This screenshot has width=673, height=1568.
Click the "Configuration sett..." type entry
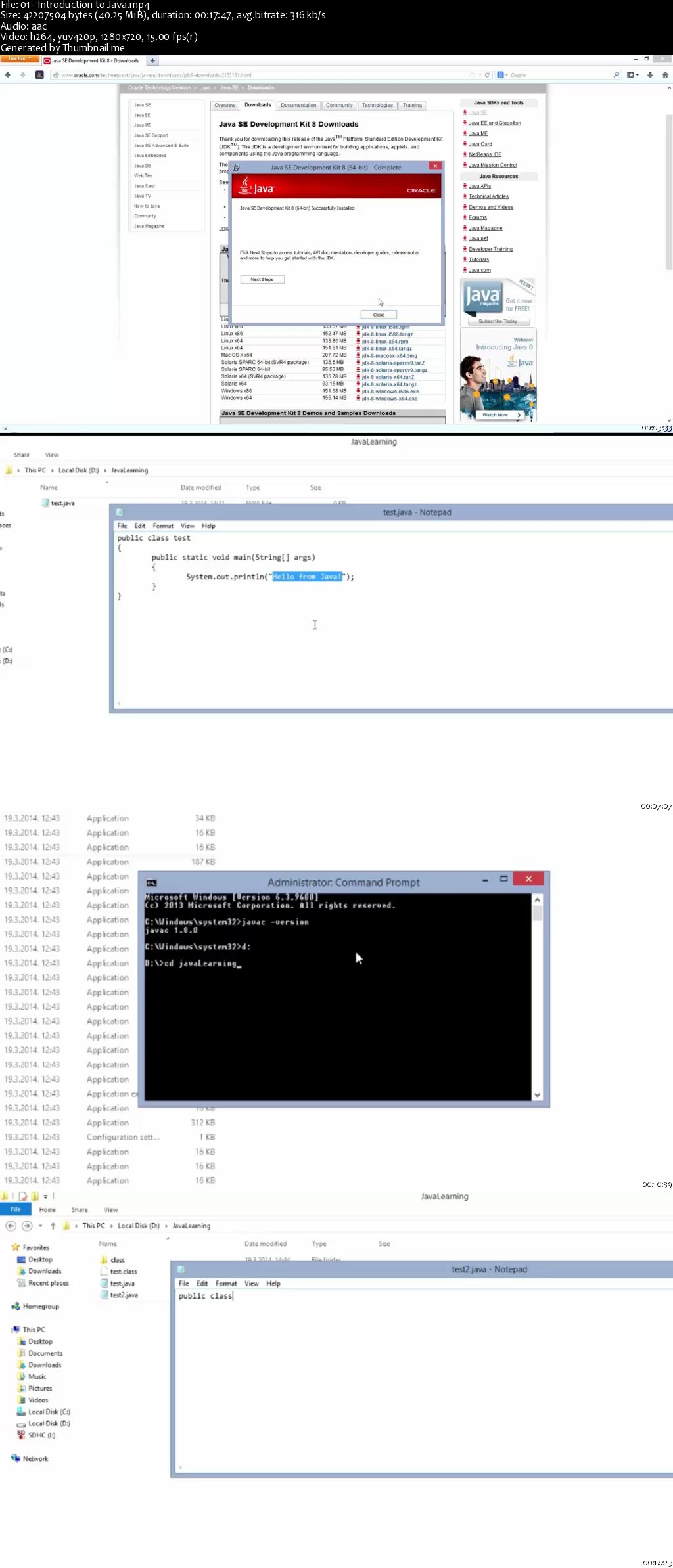click(x=123, y=1137)
